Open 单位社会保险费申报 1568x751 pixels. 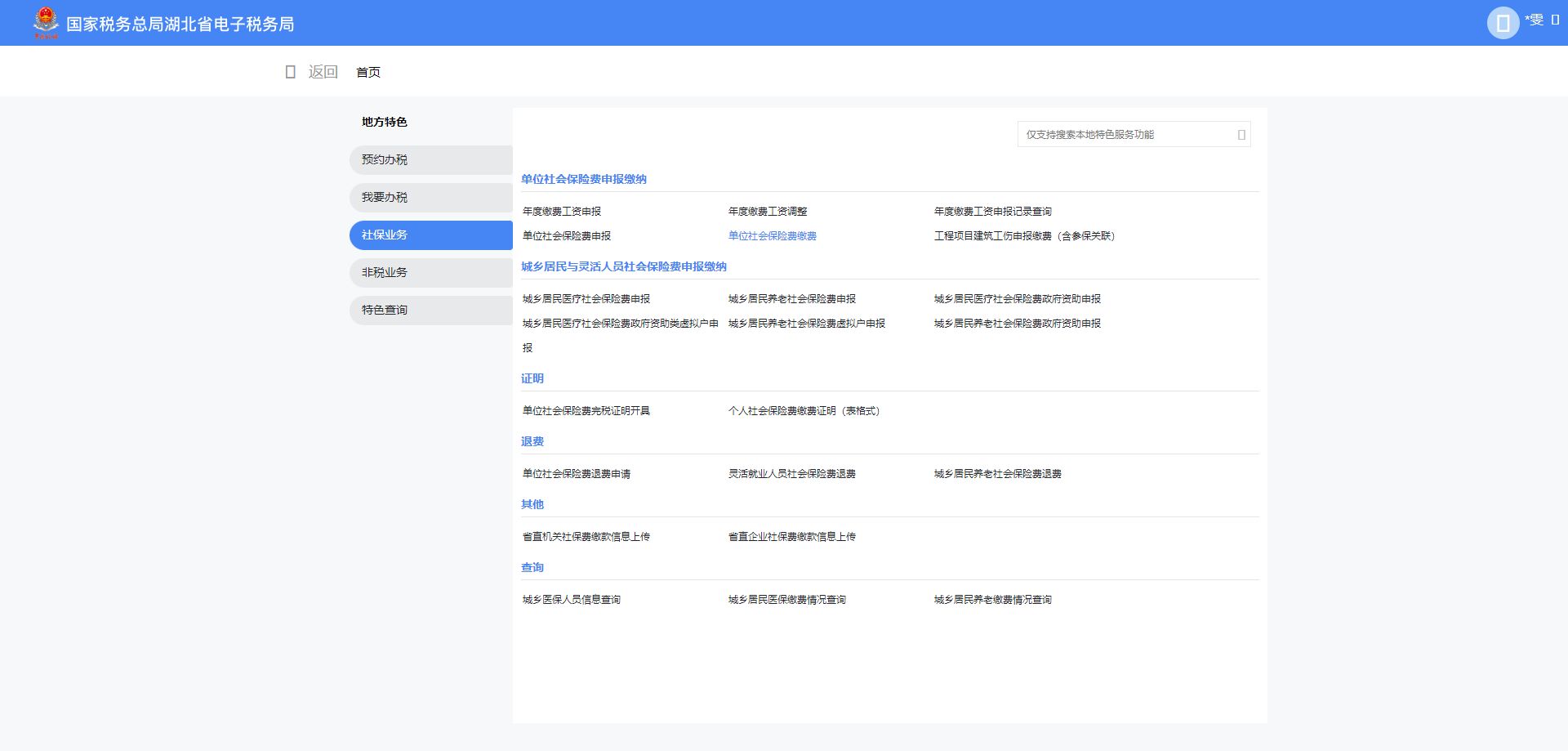pyautogui.click(x=567, y=236)
